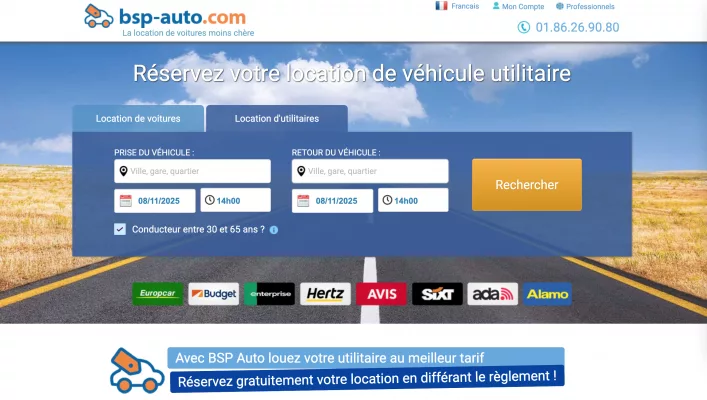Screen dimensions: 707x400
Task: Select the Location d'utilitaires tab
Action: 277,119
